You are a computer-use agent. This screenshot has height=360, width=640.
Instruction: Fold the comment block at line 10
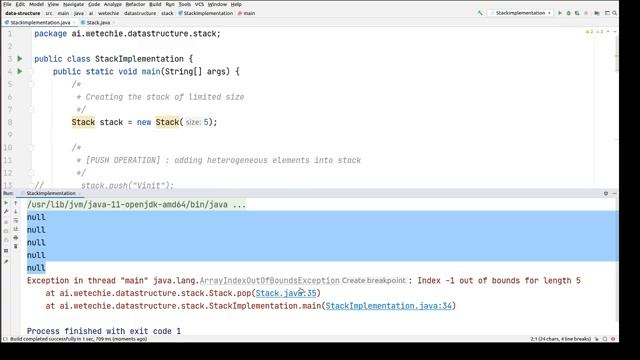pos(31,148)
